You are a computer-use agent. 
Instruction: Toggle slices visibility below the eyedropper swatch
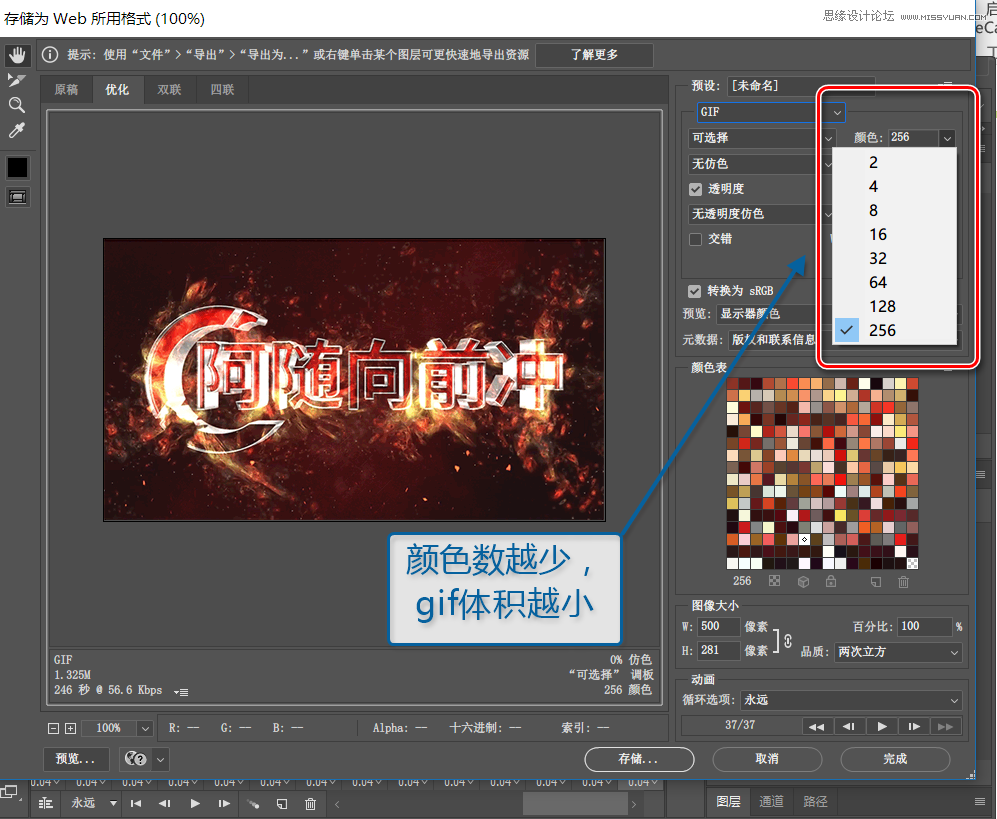point(17,197)
